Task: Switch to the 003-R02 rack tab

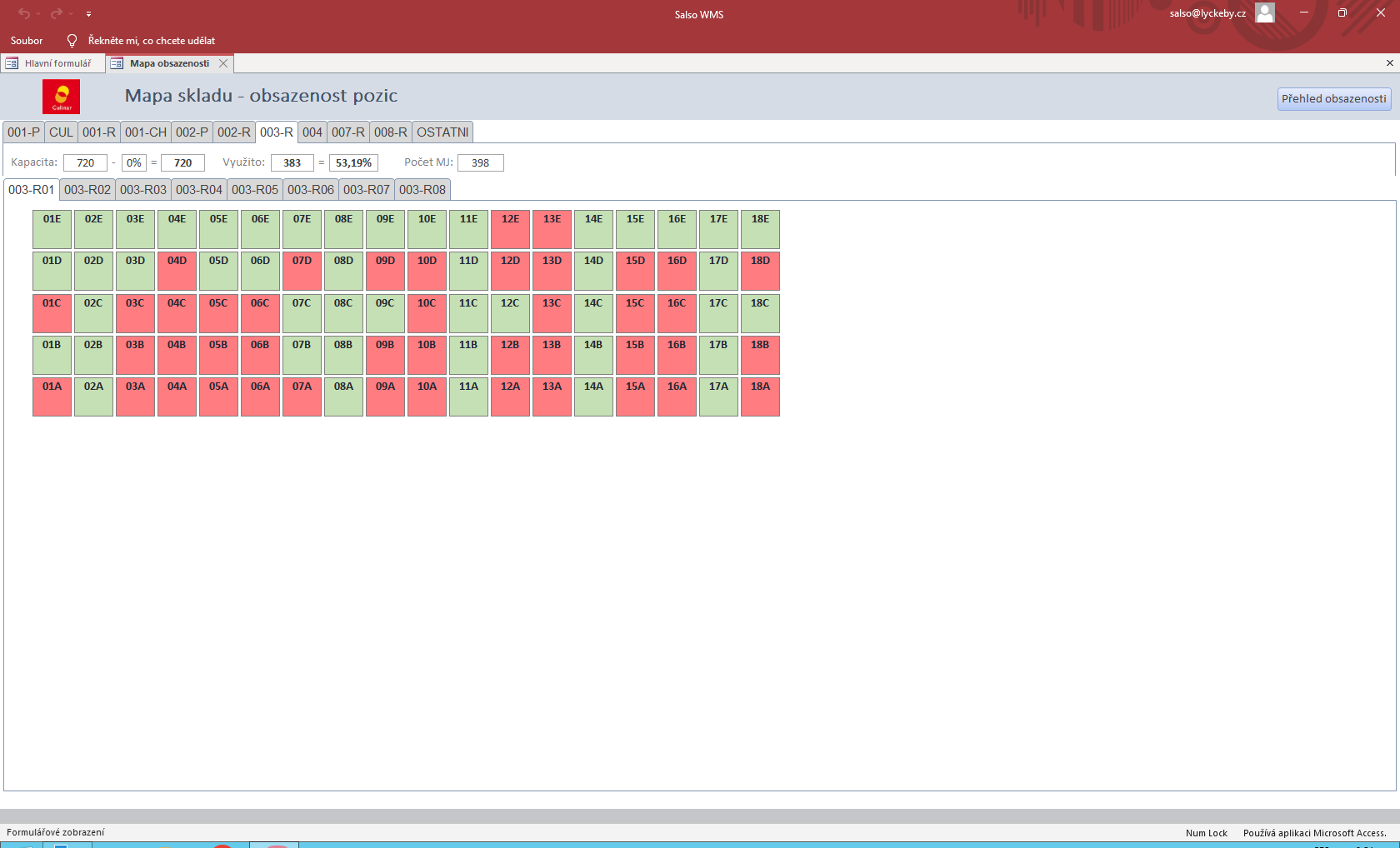Action: (87, 190)
